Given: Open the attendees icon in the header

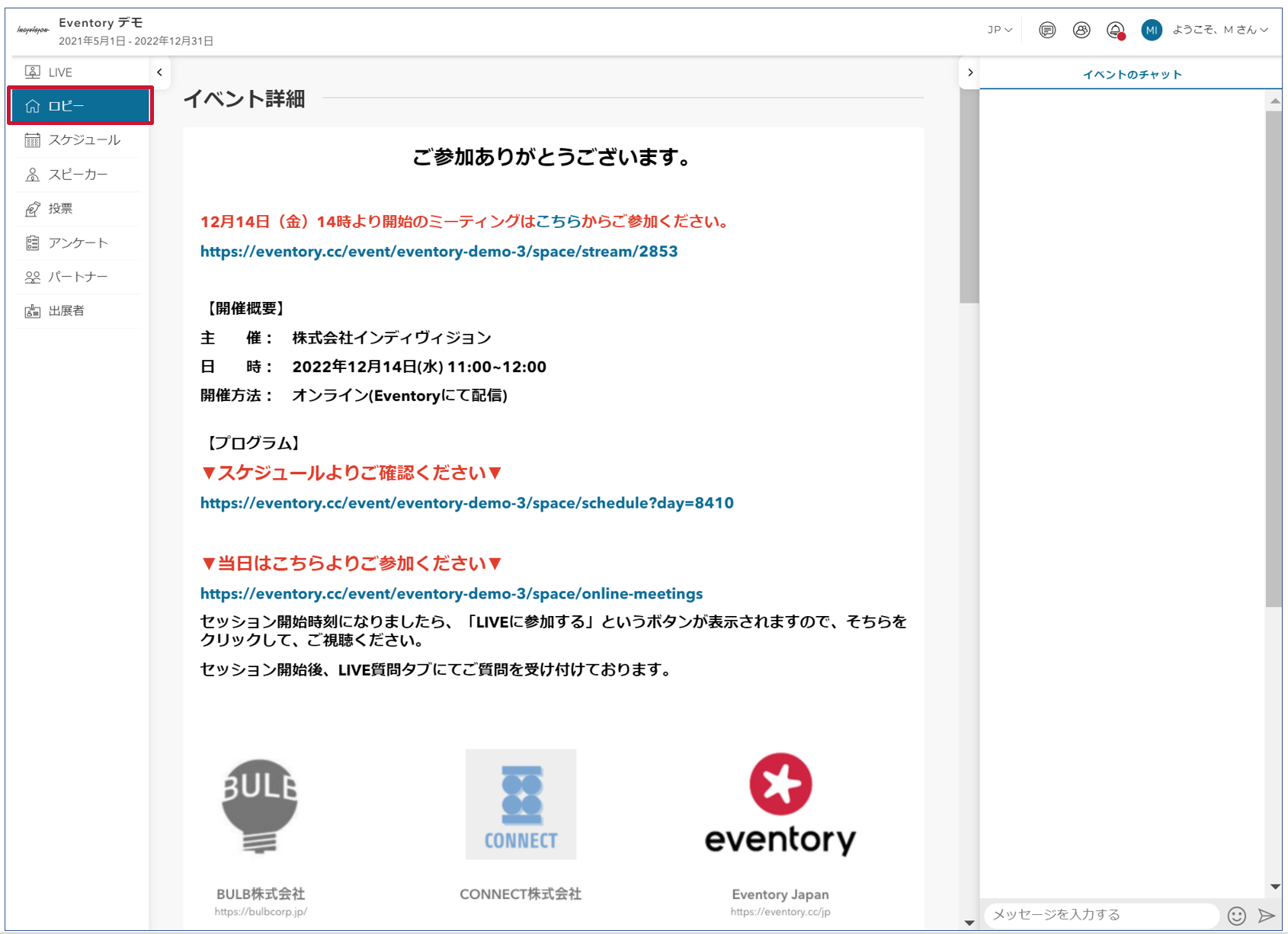Looking at the screenshot, I should pos(1081,30).
